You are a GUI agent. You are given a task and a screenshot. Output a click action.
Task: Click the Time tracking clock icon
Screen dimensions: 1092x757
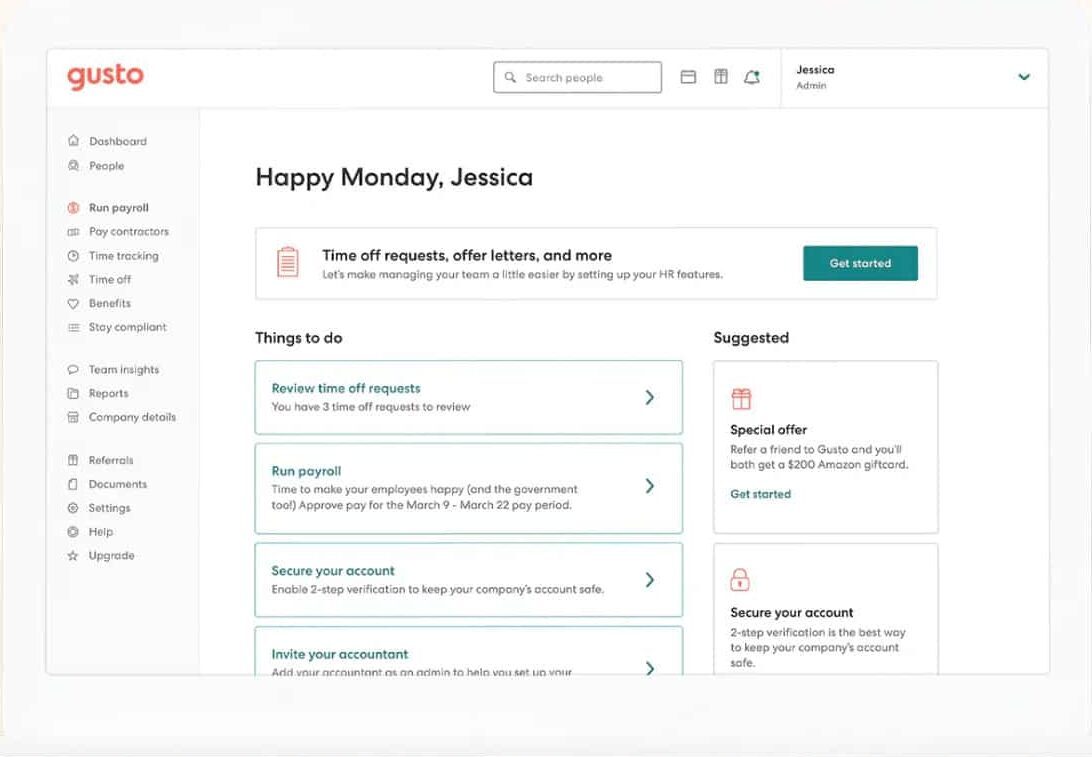(71, 255)
